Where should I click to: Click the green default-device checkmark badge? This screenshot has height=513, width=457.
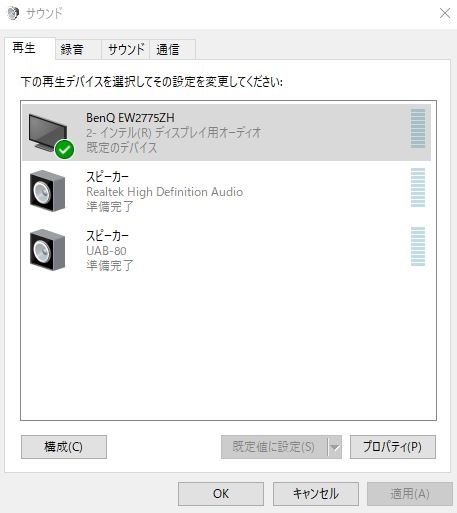click(64, 150)
